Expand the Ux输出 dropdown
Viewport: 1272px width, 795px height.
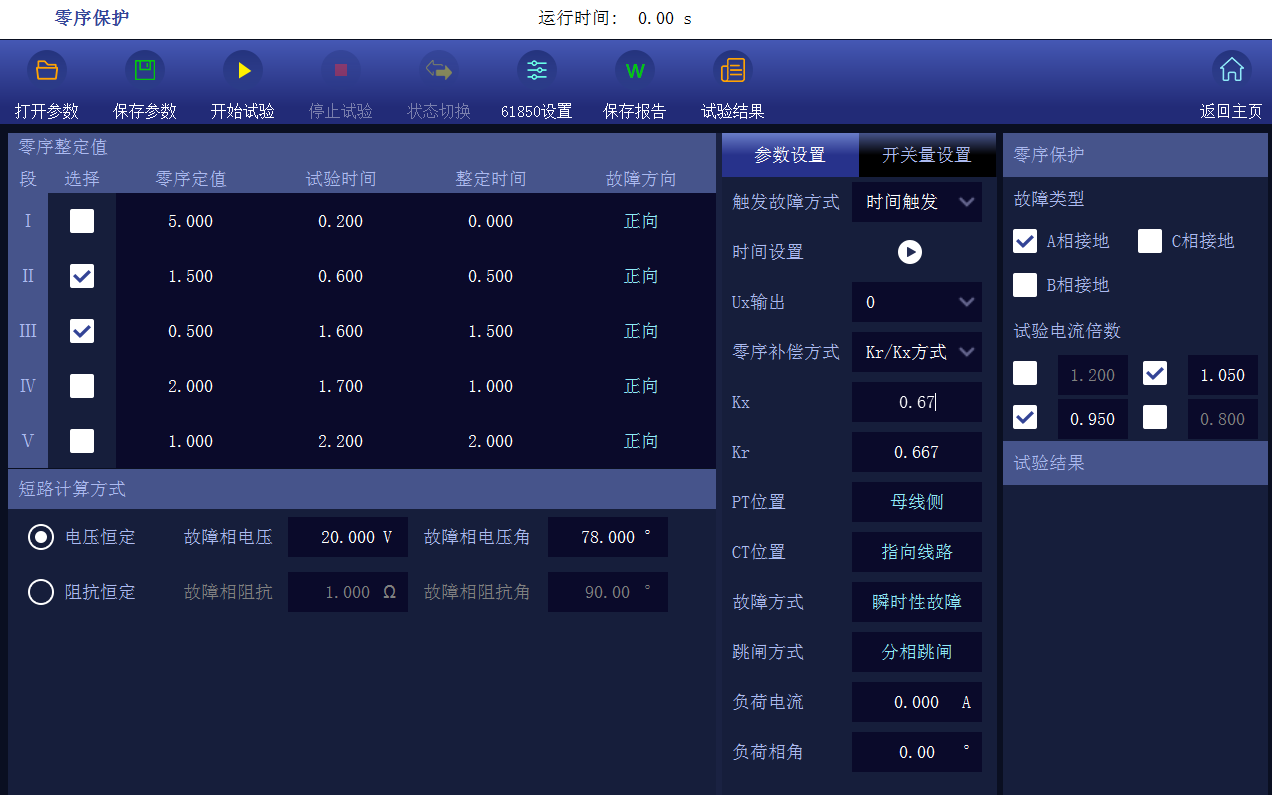[917, 302]
